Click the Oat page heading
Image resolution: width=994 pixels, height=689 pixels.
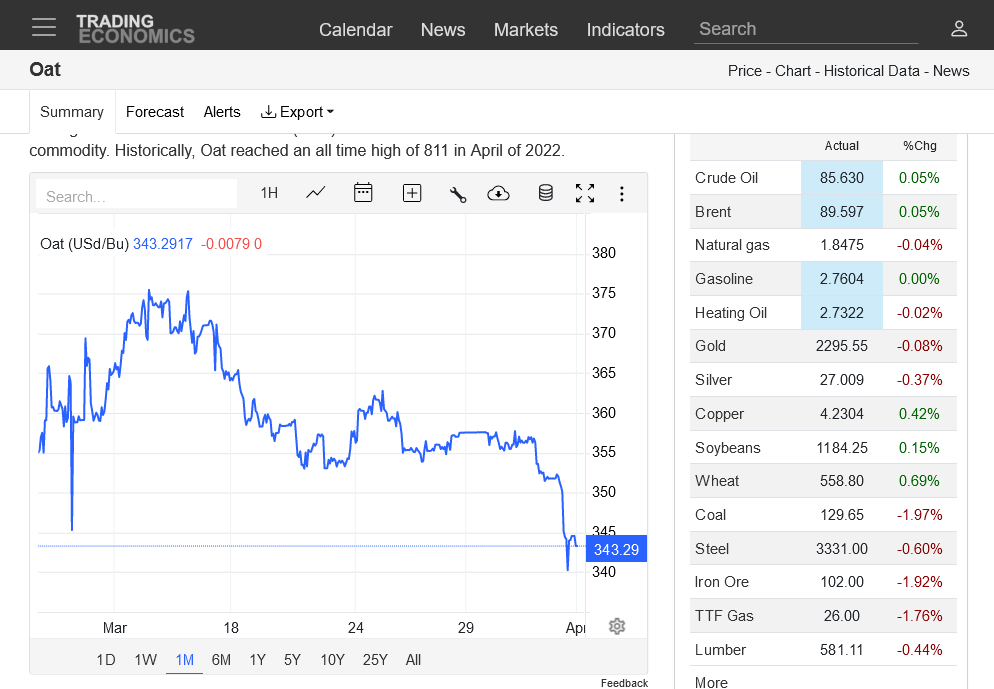(45, 70)
